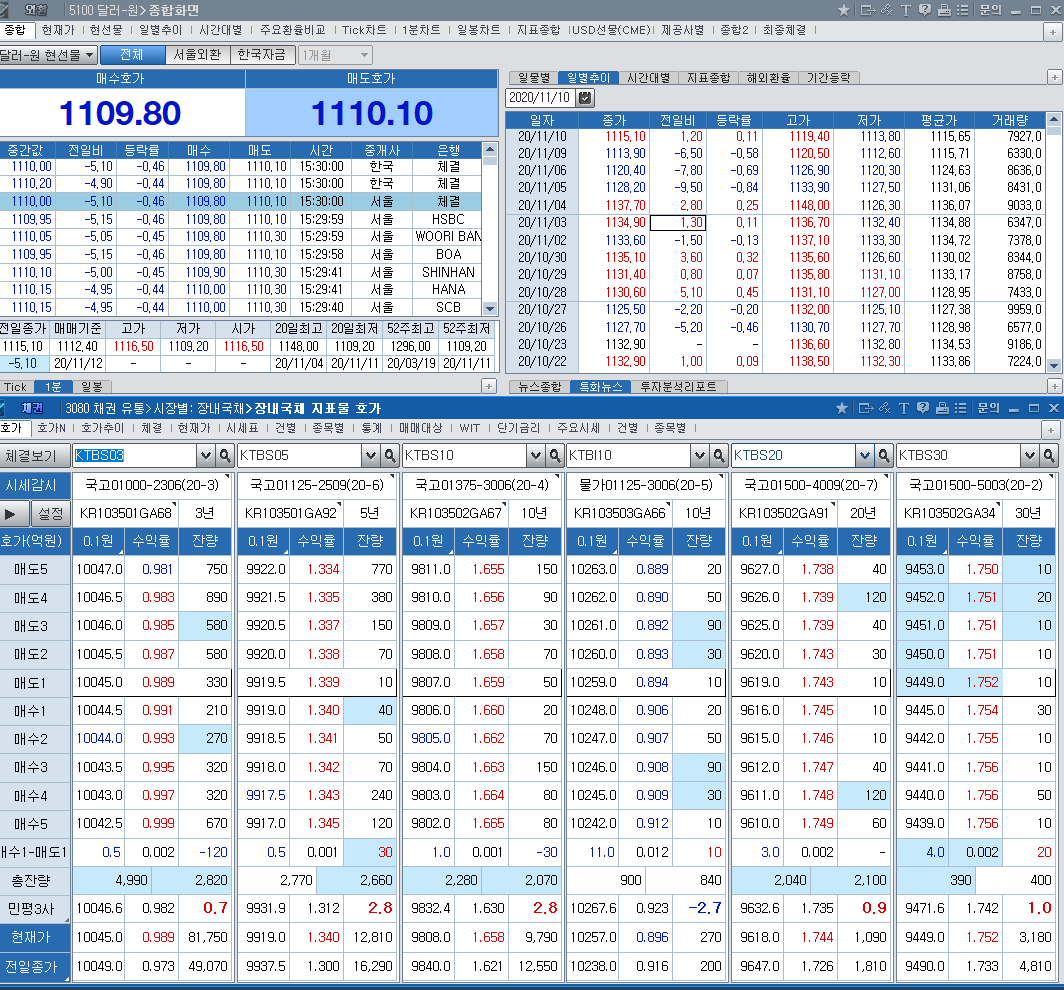Open the 투자분석리포트 tab

tap(679, 387)
